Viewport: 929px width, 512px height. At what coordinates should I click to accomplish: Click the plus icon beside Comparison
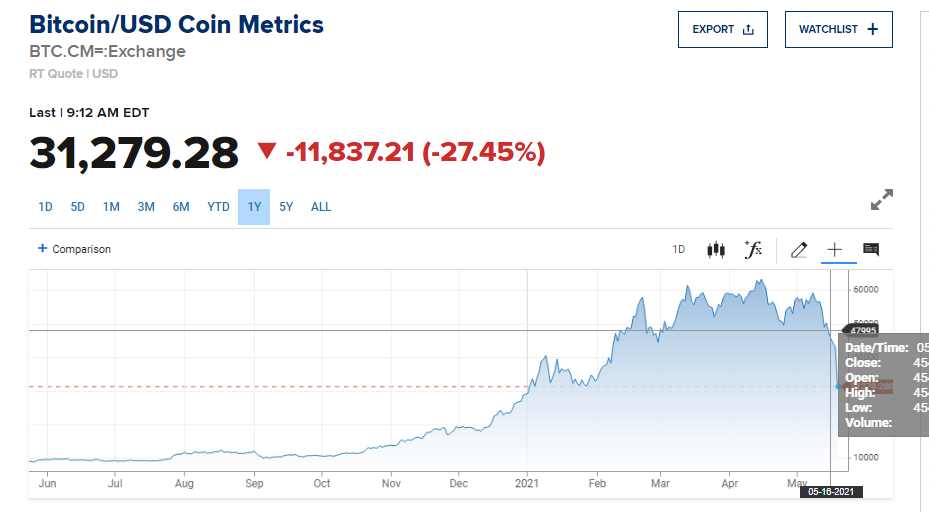[42, 248]
